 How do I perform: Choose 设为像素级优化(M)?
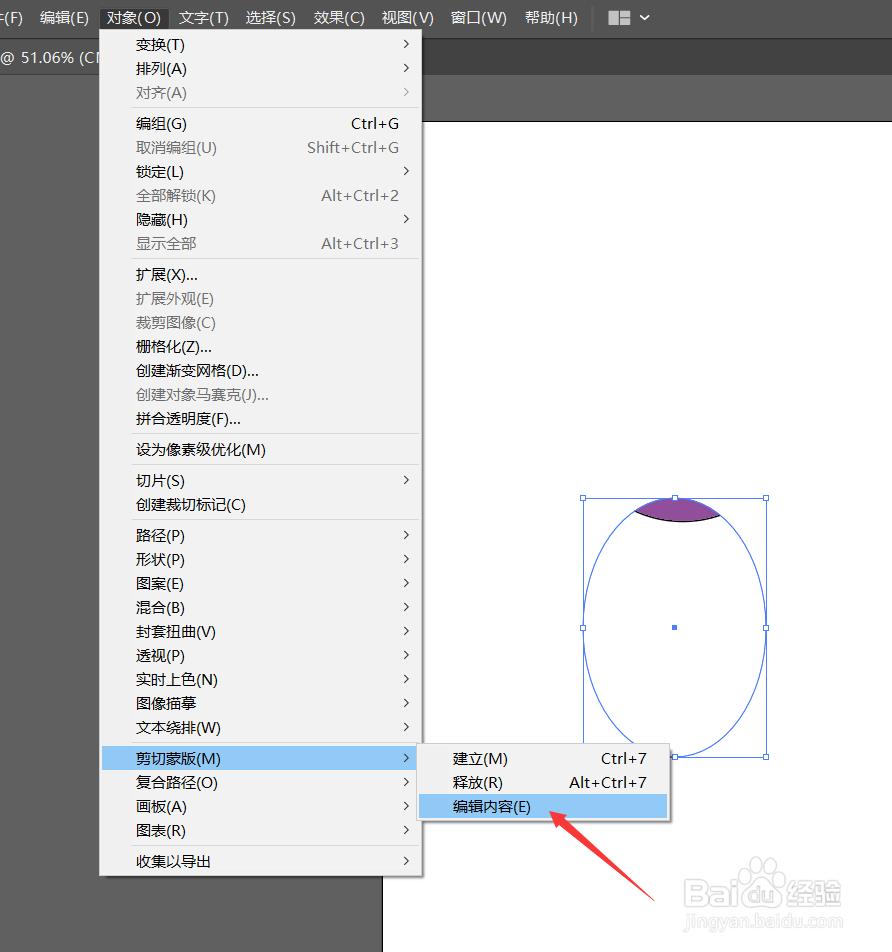pos(260,450)
